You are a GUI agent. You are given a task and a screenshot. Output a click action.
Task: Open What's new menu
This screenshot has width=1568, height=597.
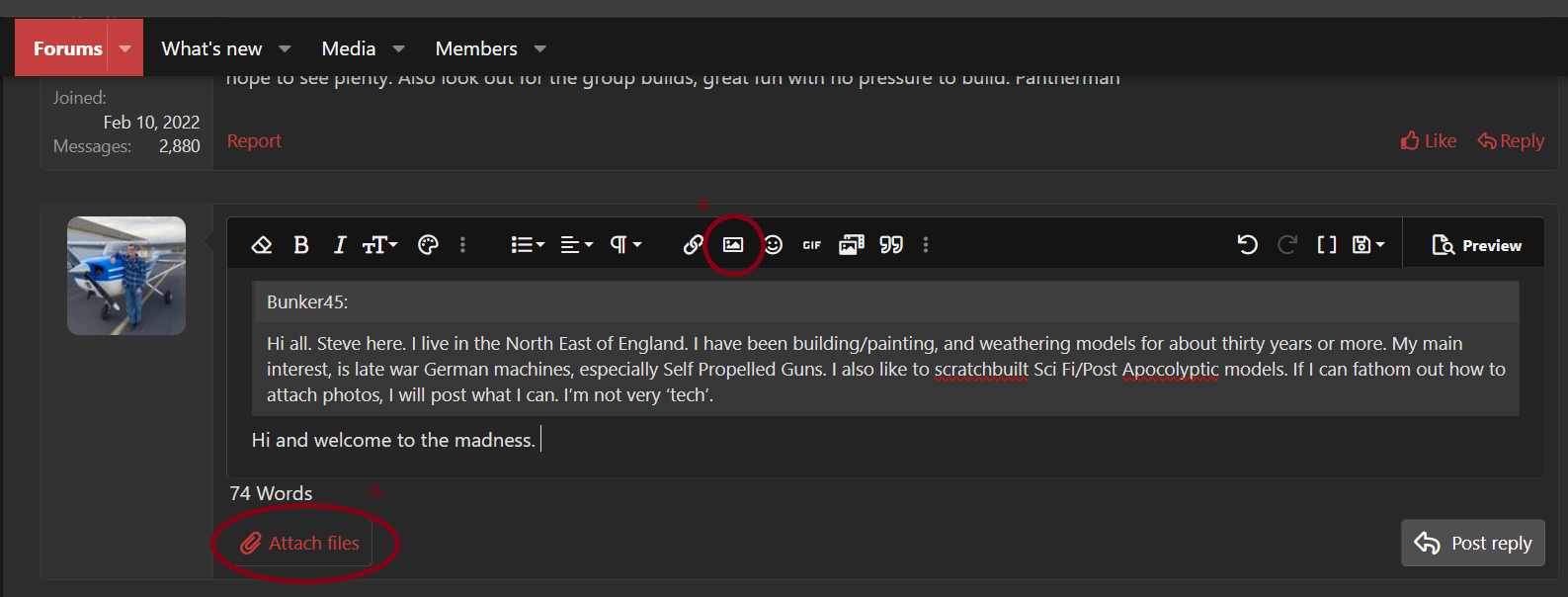click(x=211, y=48)
